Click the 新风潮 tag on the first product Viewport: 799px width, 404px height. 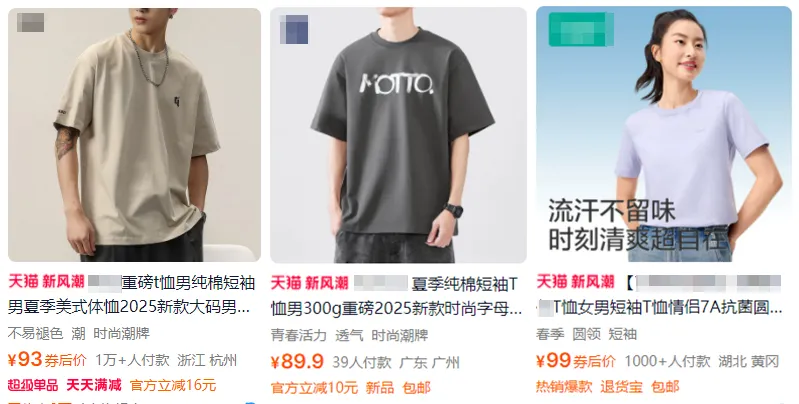[x=63, y=281]
